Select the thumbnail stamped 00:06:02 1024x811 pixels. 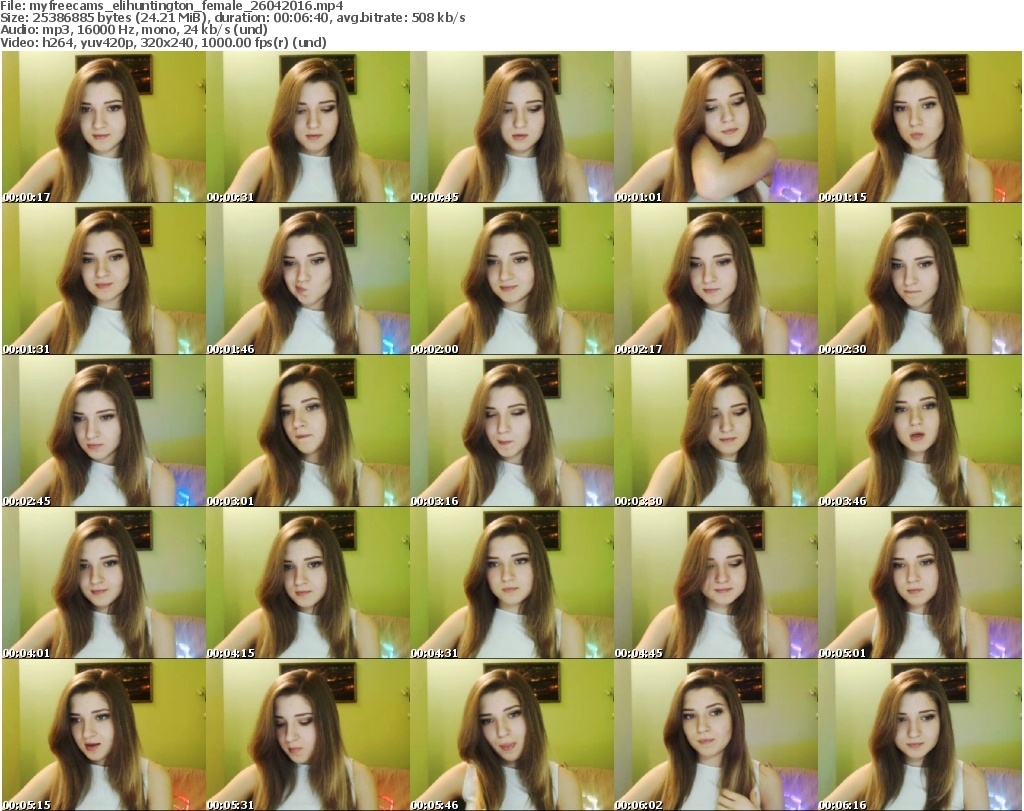[716, 735]
